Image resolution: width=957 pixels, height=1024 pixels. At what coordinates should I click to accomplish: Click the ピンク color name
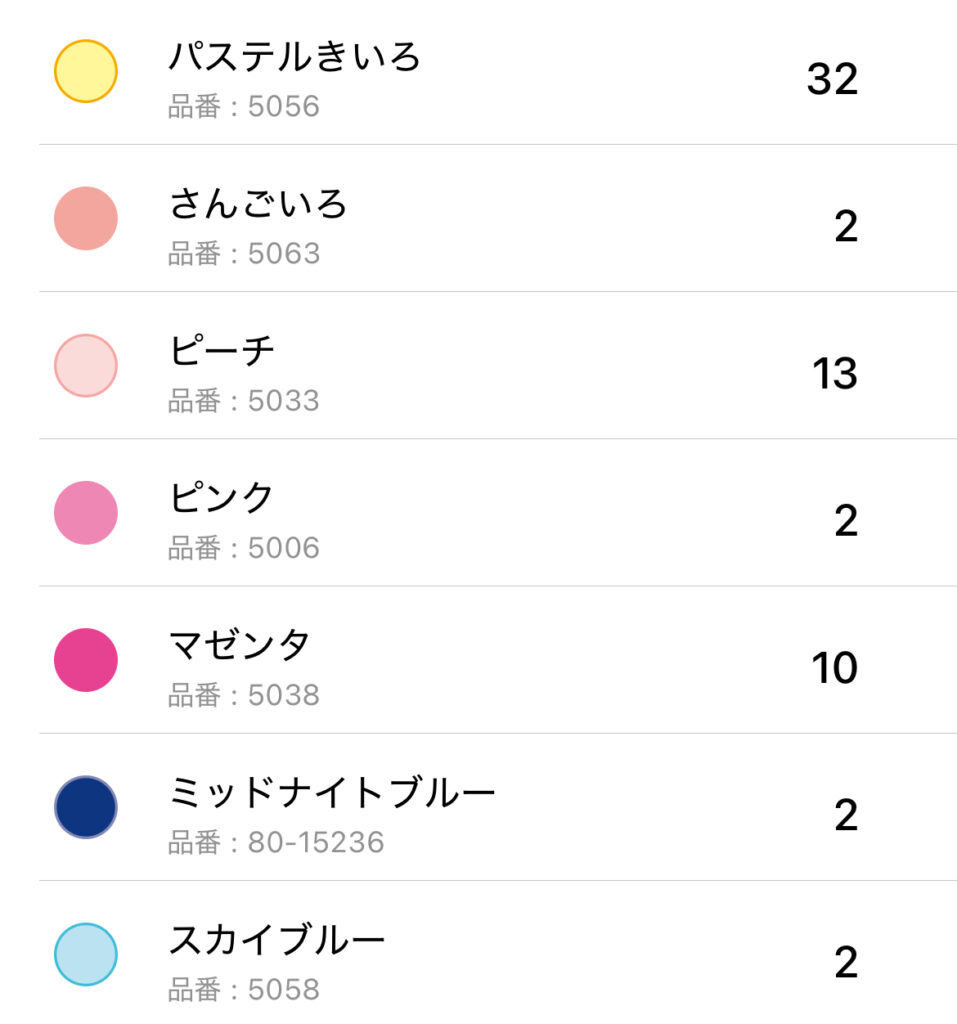tap(221, 498)
